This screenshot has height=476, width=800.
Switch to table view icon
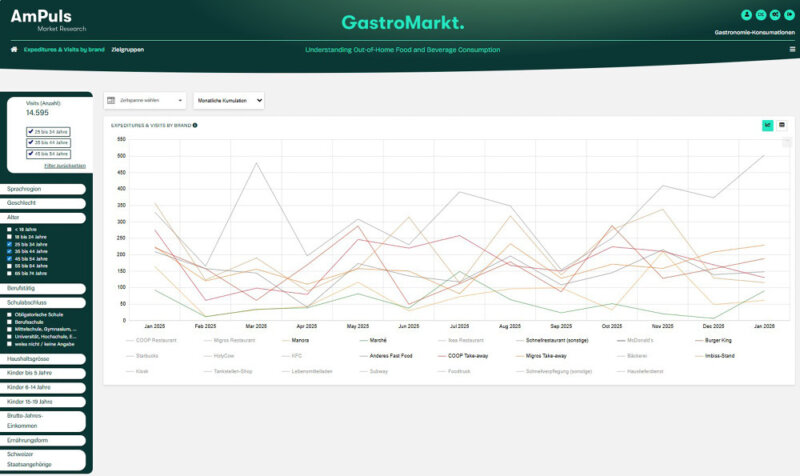click(782, 126)
